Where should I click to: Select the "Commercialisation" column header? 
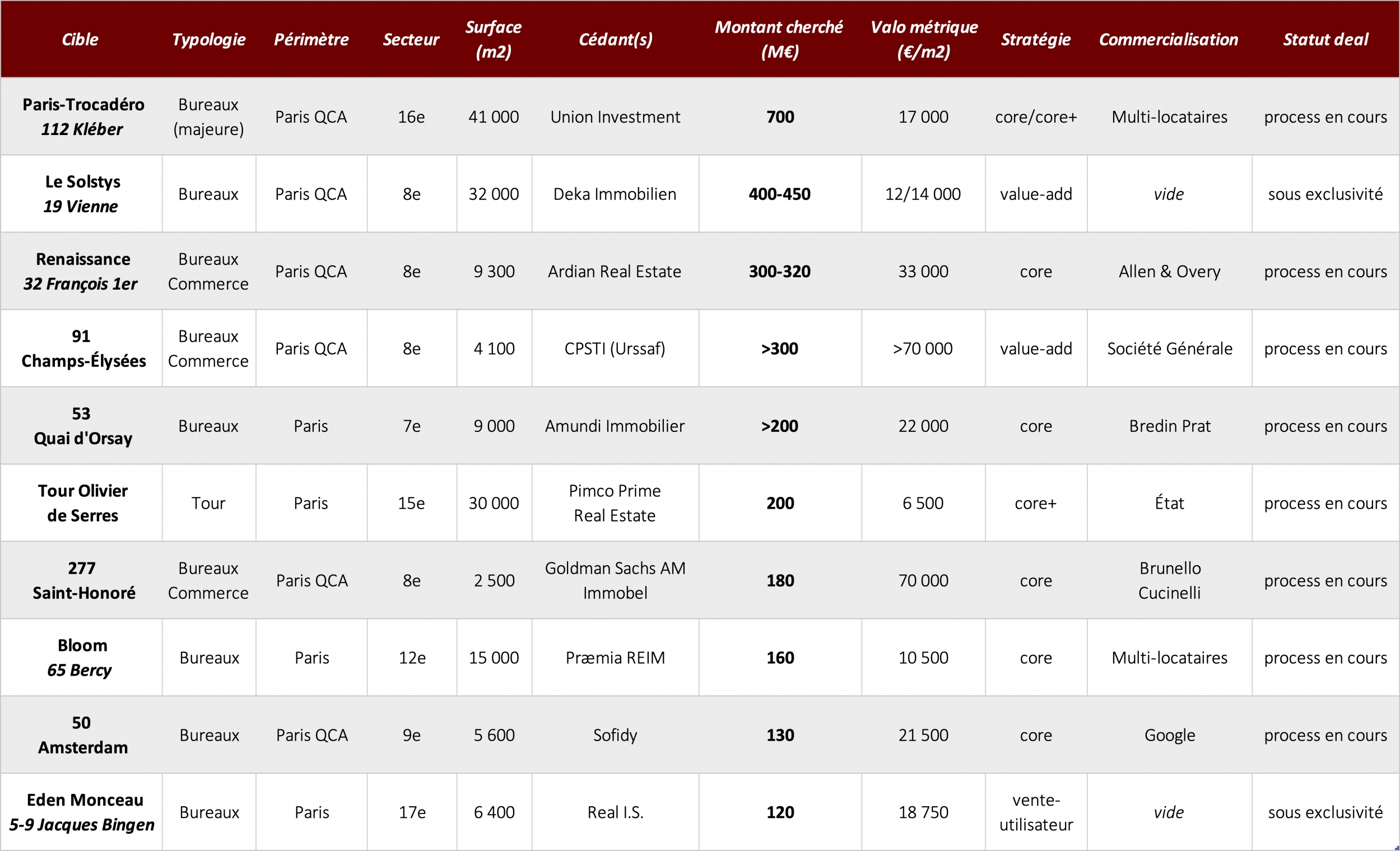pos(1168,39)
